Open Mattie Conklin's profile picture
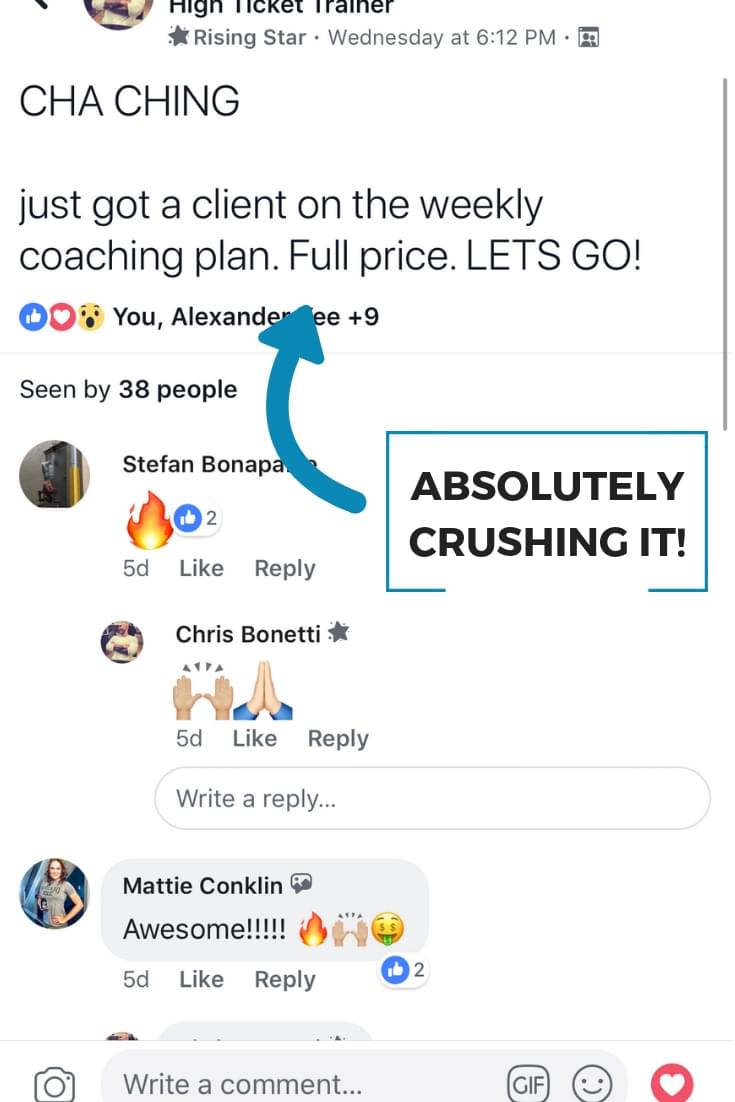The width and height of the screenshot is (735, 1102). click(x=54, y=893)
